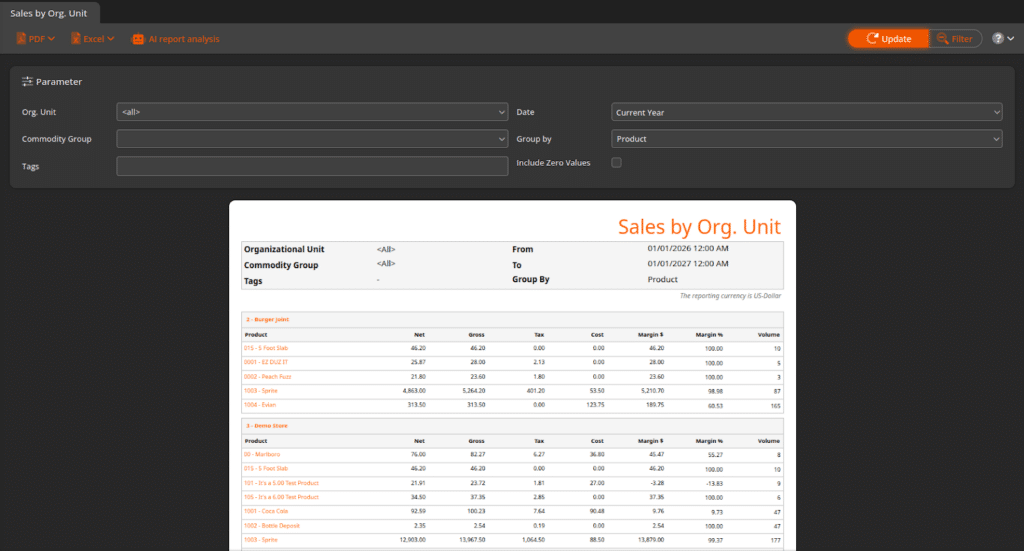Click the Filter magnifier icon
The image size is (1024, 551).
point(941,39)
